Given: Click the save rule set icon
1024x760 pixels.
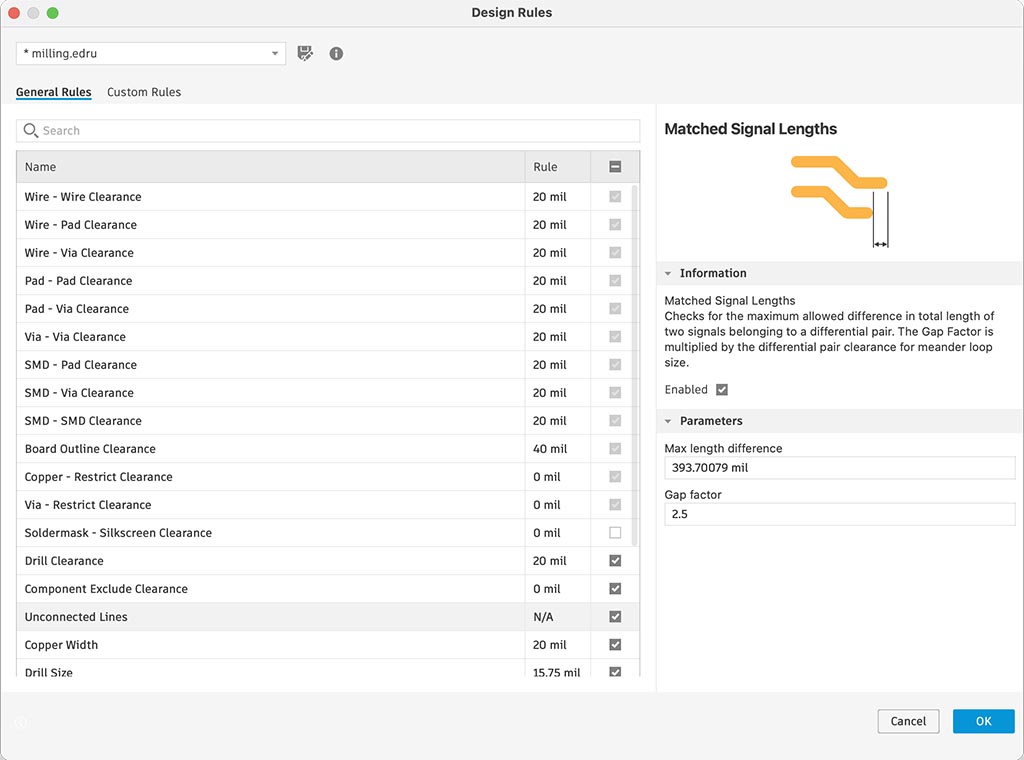Looking at the screenshot, I should click(x=305, y=53).
